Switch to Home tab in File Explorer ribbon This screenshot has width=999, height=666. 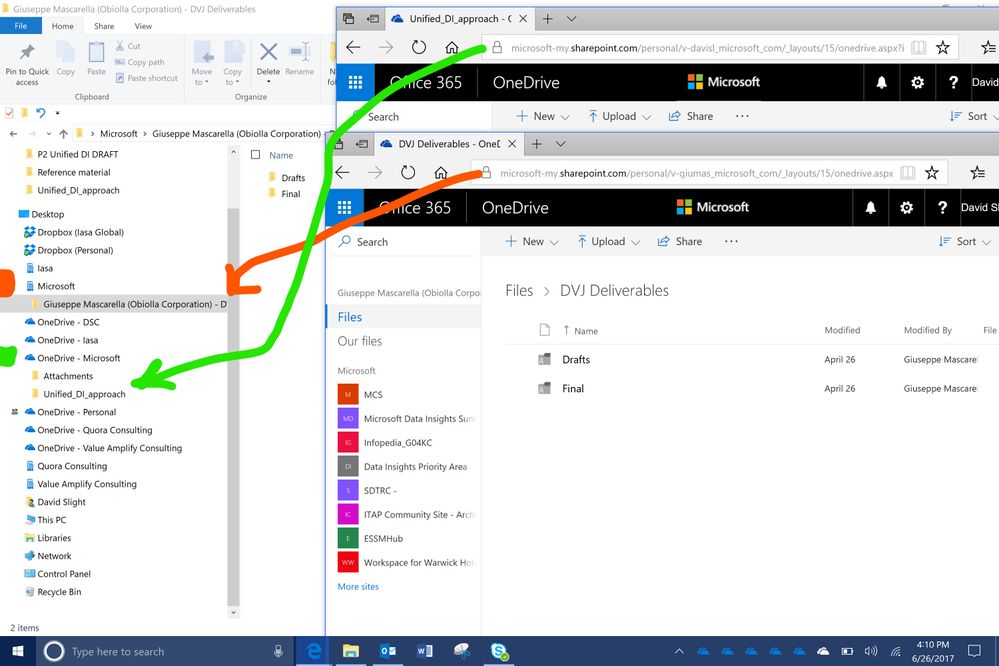[x=62, y=26]
